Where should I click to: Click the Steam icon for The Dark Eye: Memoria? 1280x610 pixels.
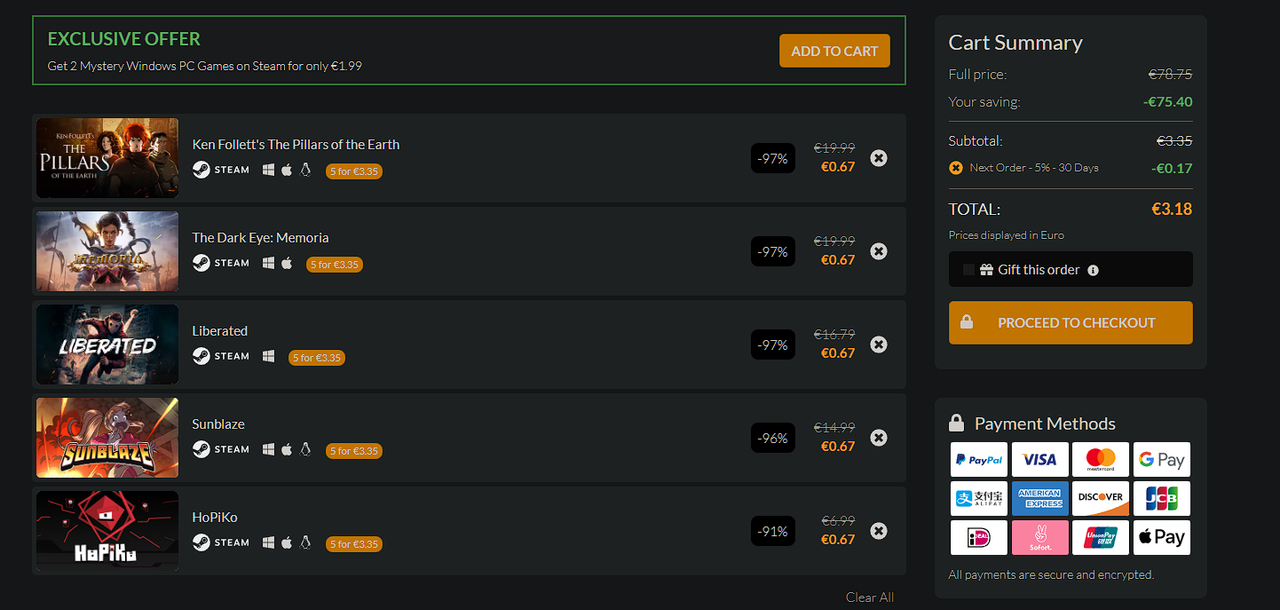(x=201, y=263)
